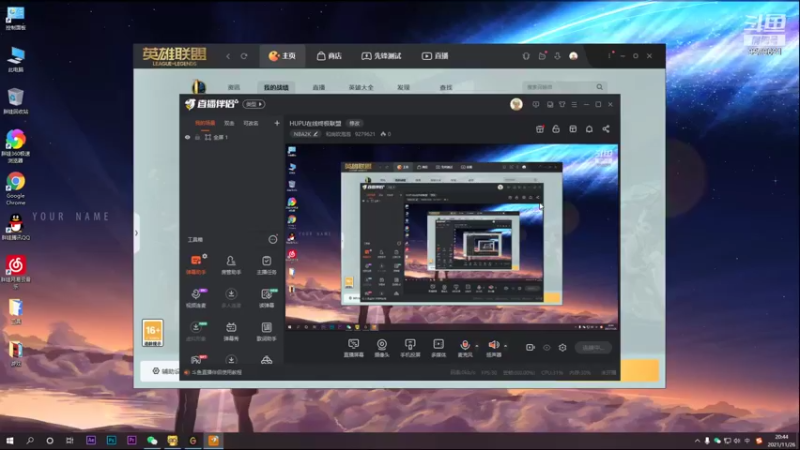Expand speaker options arrow
This screenshot has height=450, width=800.
coord(506,346)
